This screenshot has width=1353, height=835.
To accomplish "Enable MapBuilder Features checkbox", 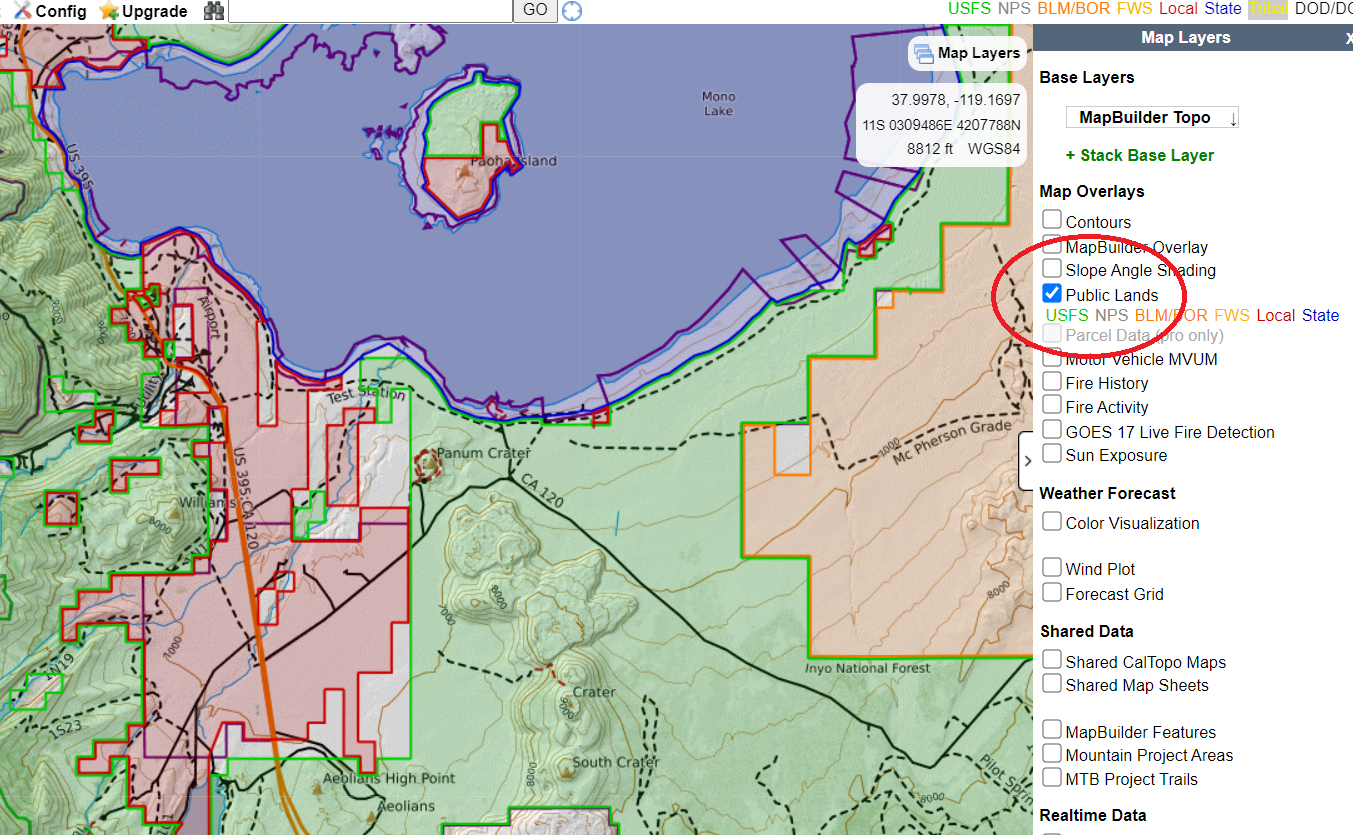I will click(x=1052, y=729).
